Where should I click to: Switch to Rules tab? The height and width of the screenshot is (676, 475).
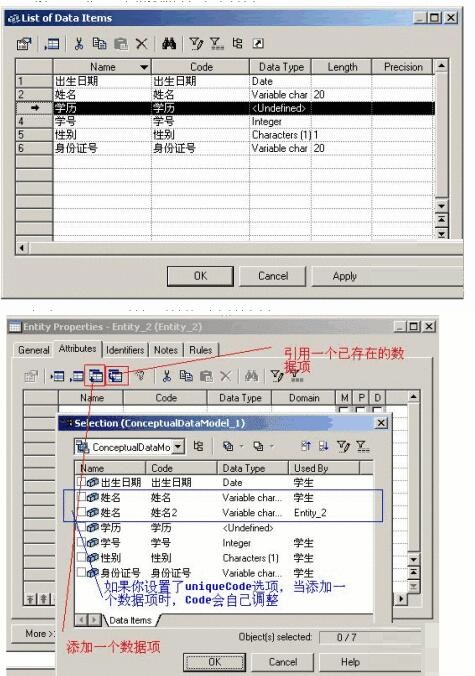tap(201, 350)
